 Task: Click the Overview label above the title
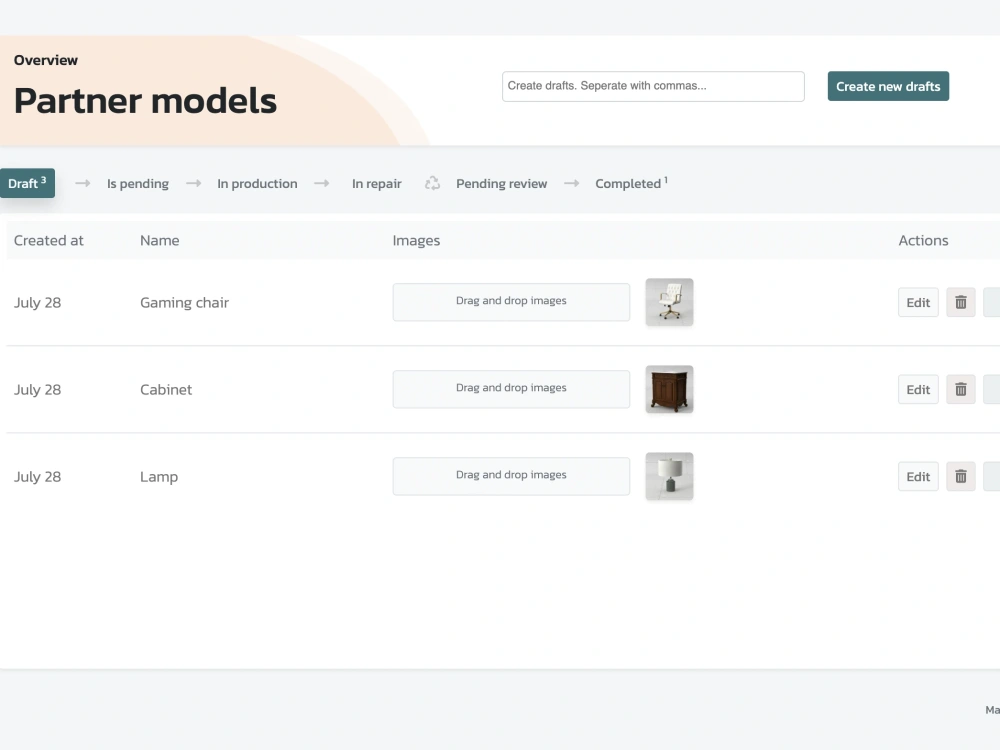pos(46,60)
